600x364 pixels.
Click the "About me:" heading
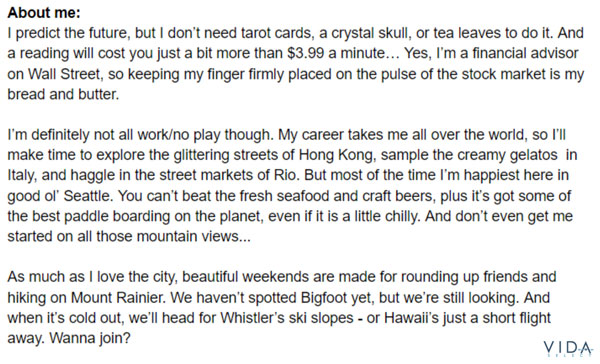pos(44,13)
